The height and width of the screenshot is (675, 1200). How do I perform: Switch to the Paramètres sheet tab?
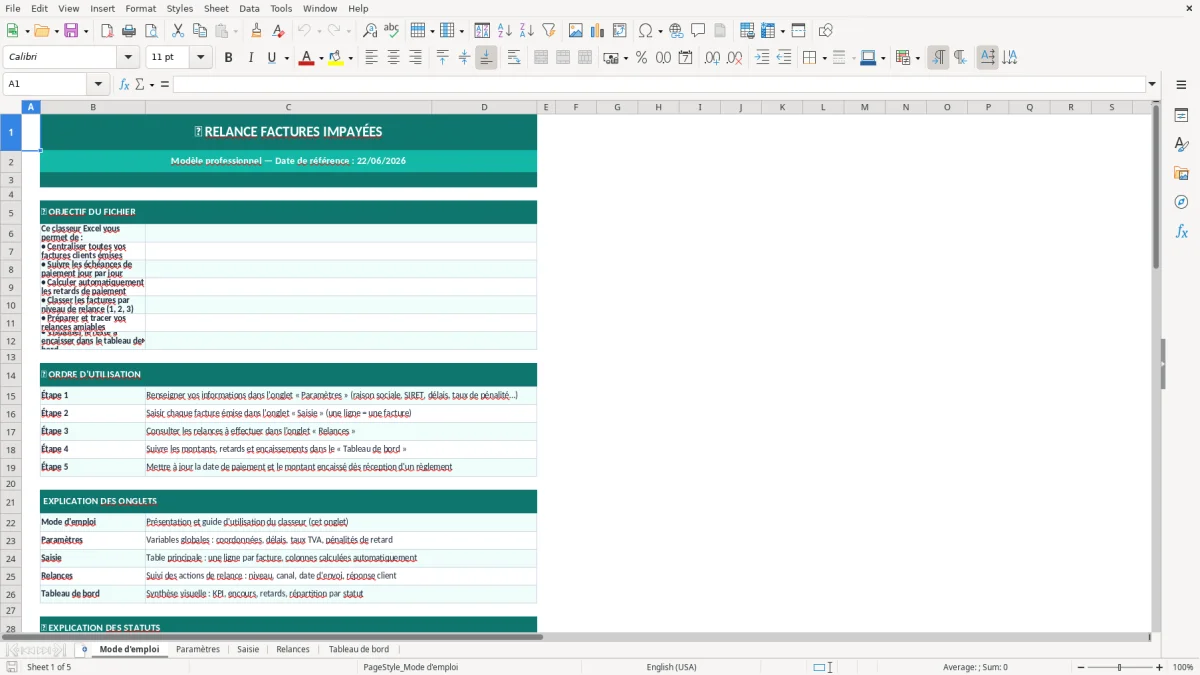click(198, 649)
